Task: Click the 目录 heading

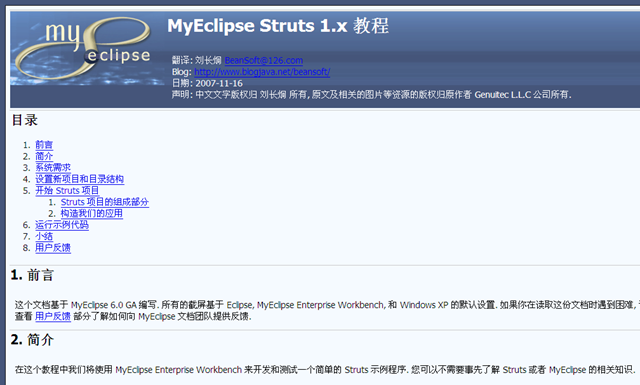Action: pyautogui.click(x=25, y=120)
